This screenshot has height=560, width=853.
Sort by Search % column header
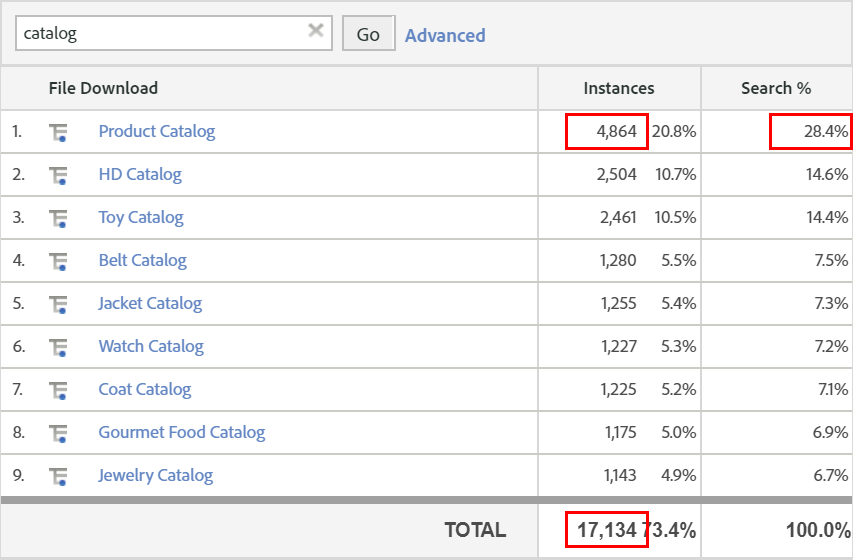776,88
